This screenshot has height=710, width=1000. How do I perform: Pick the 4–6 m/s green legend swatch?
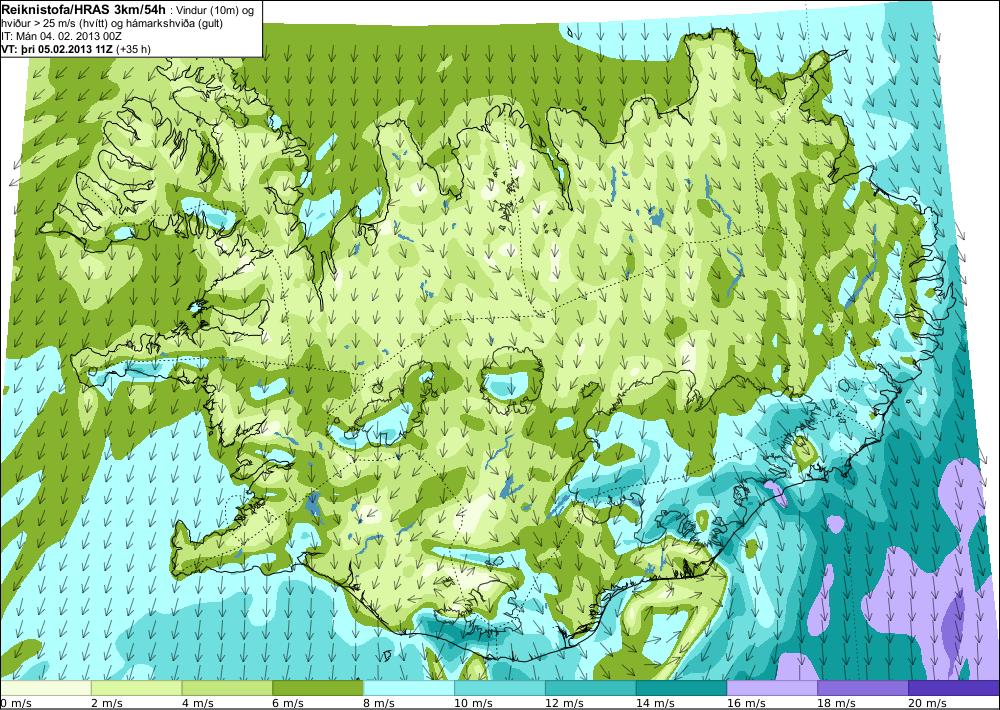[x=227, y=688]
